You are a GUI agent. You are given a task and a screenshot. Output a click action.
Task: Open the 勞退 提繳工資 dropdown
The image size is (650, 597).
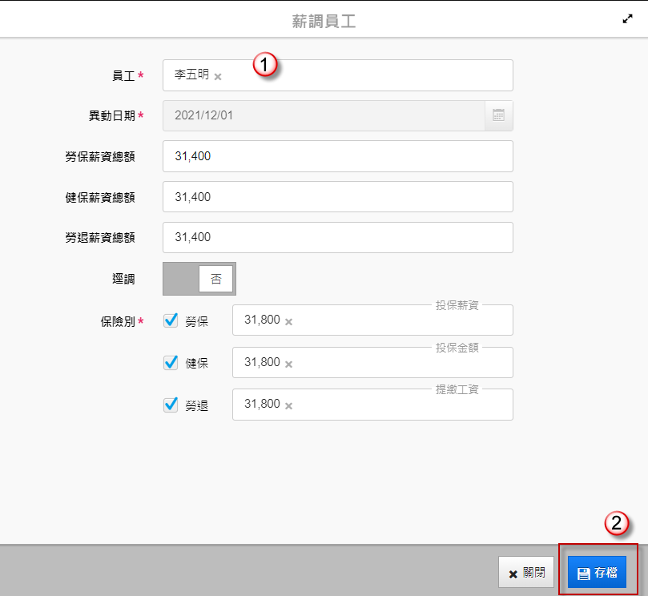point(400,405)
